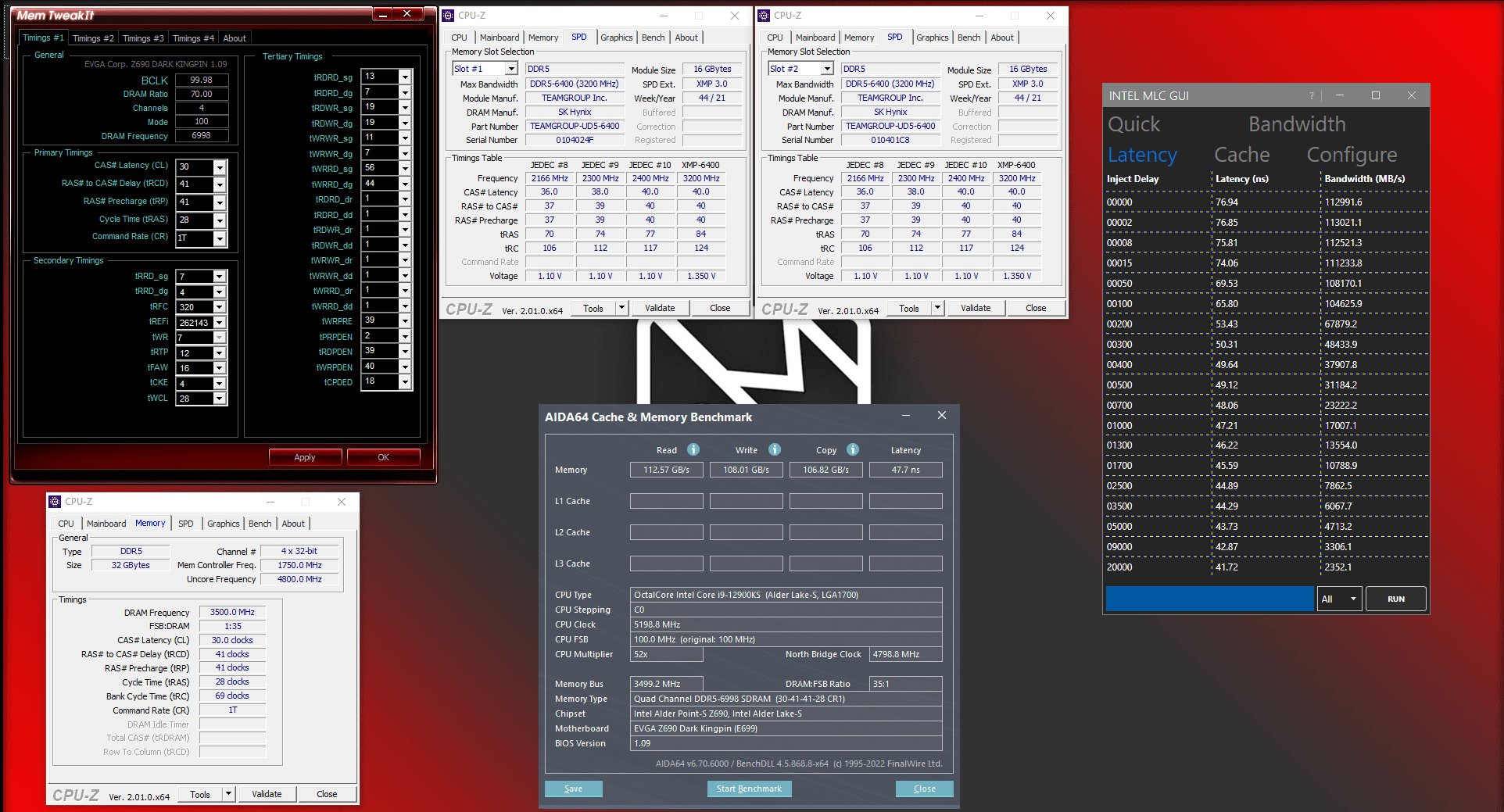Click the DRAM Frequency field showing 6998

click(x=202, y=136)
